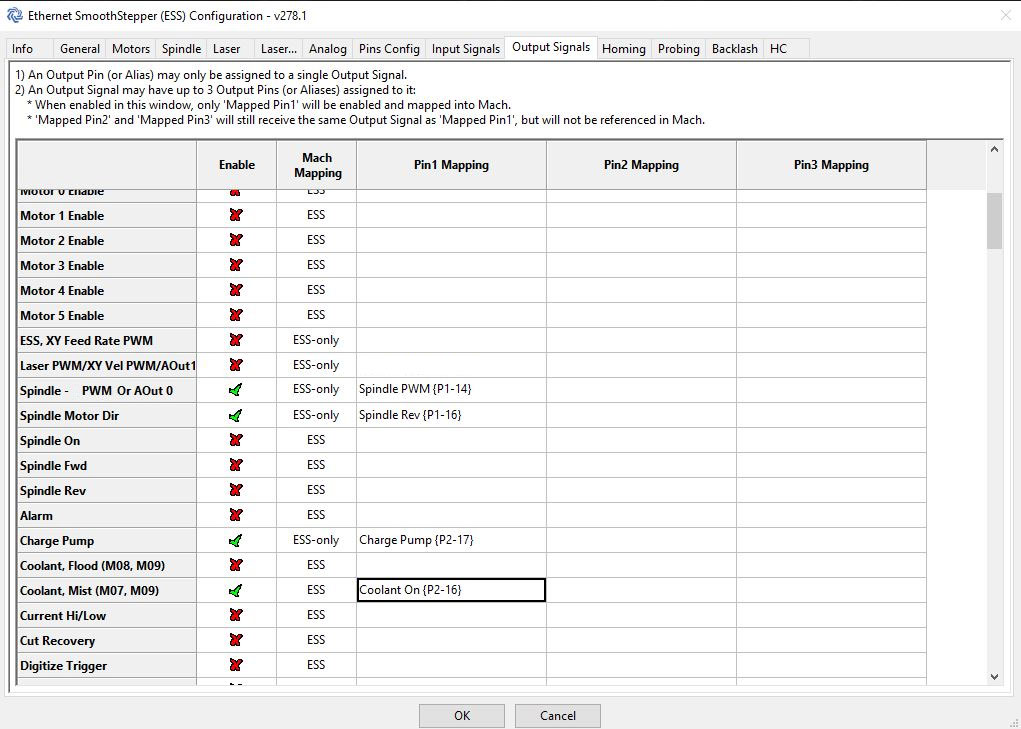Confirm settings with the OK button
Screen dimensions: 1021x729
click(x=462, y=715)
